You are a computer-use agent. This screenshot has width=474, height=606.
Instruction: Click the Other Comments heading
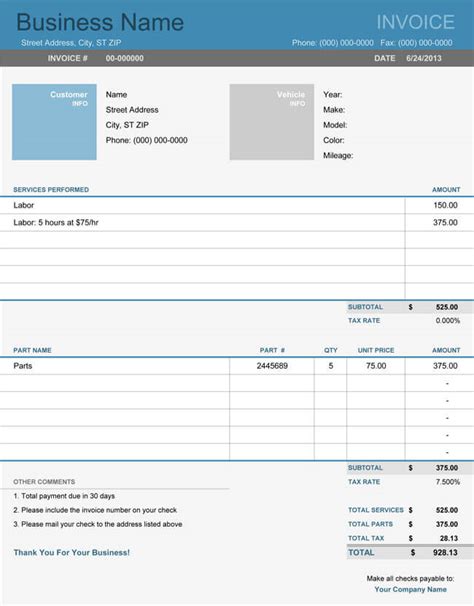(44, 482)
